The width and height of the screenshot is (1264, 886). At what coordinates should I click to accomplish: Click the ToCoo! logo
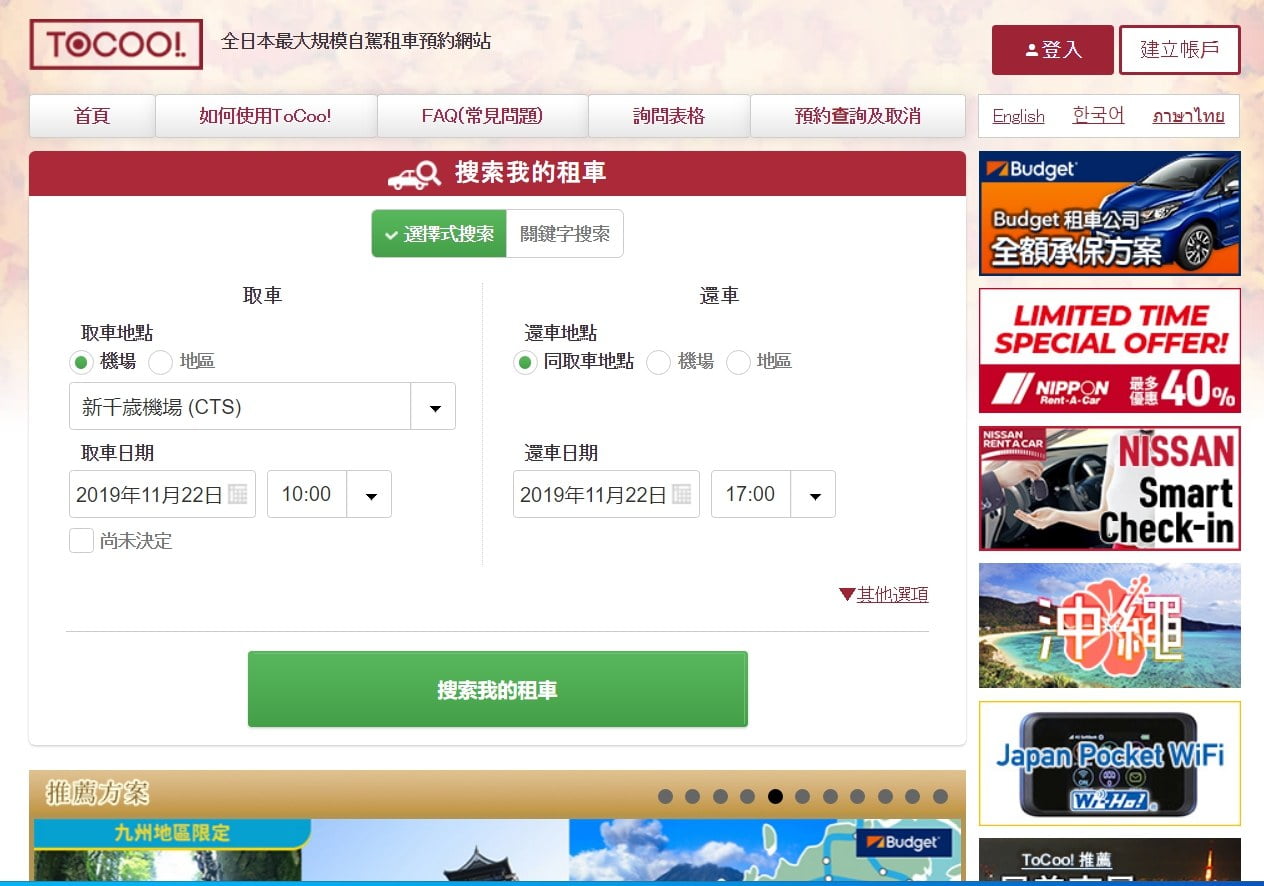coord(115,44)
